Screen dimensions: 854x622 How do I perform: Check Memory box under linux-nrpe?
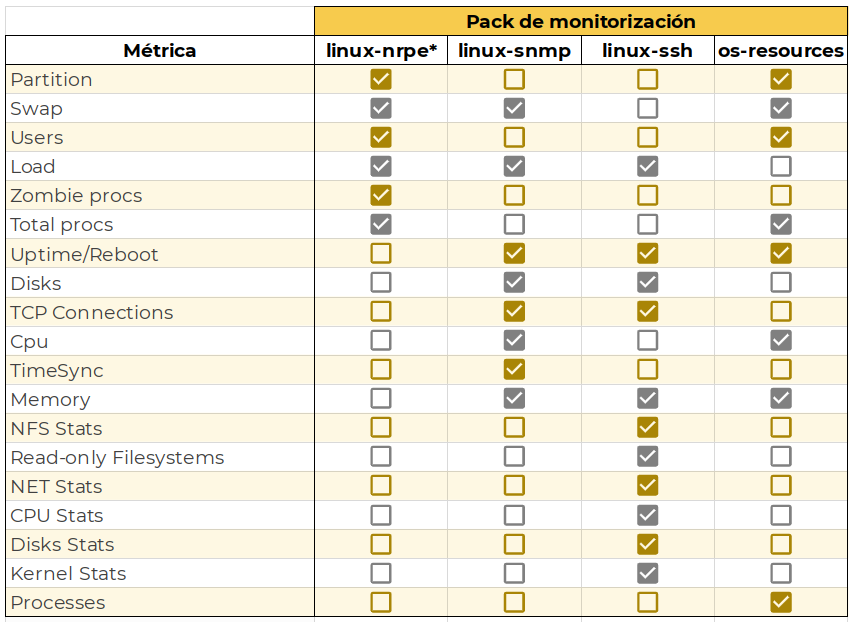(x=381, y=398)
